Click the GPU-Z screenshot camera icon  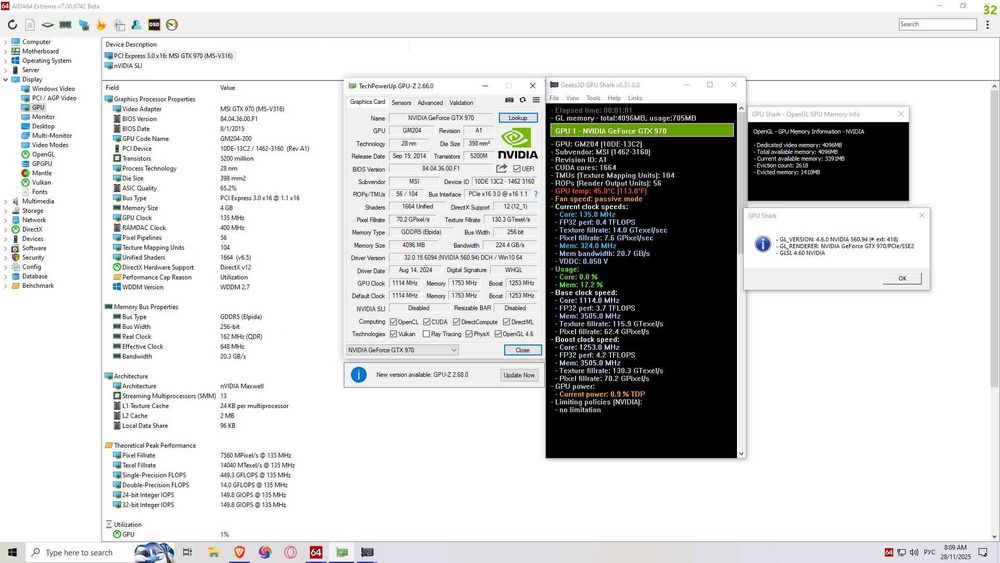(x=509, y=100)
